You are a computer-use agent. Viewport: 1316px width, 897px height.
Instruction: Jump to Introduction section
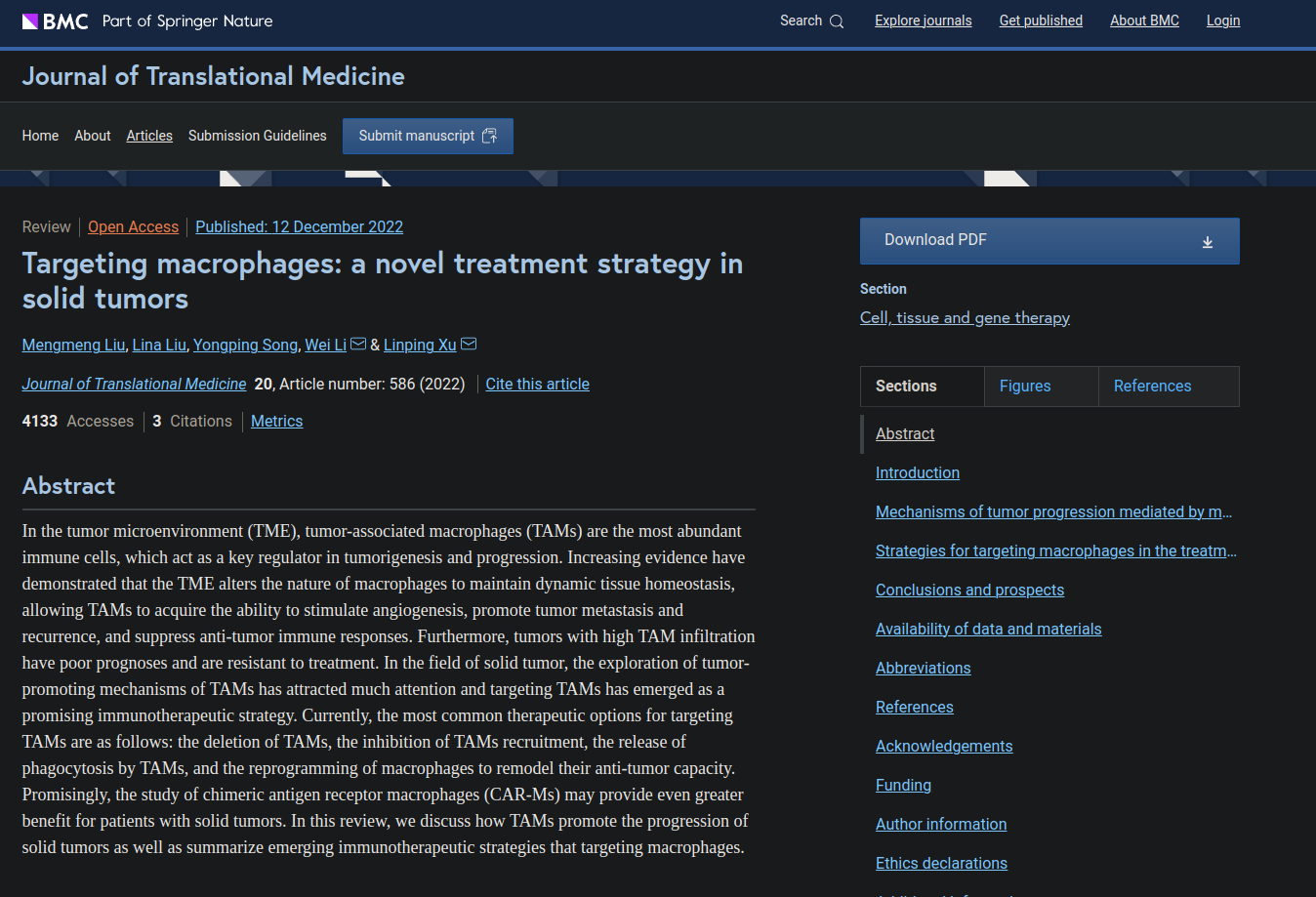click(x=918, y=472)
